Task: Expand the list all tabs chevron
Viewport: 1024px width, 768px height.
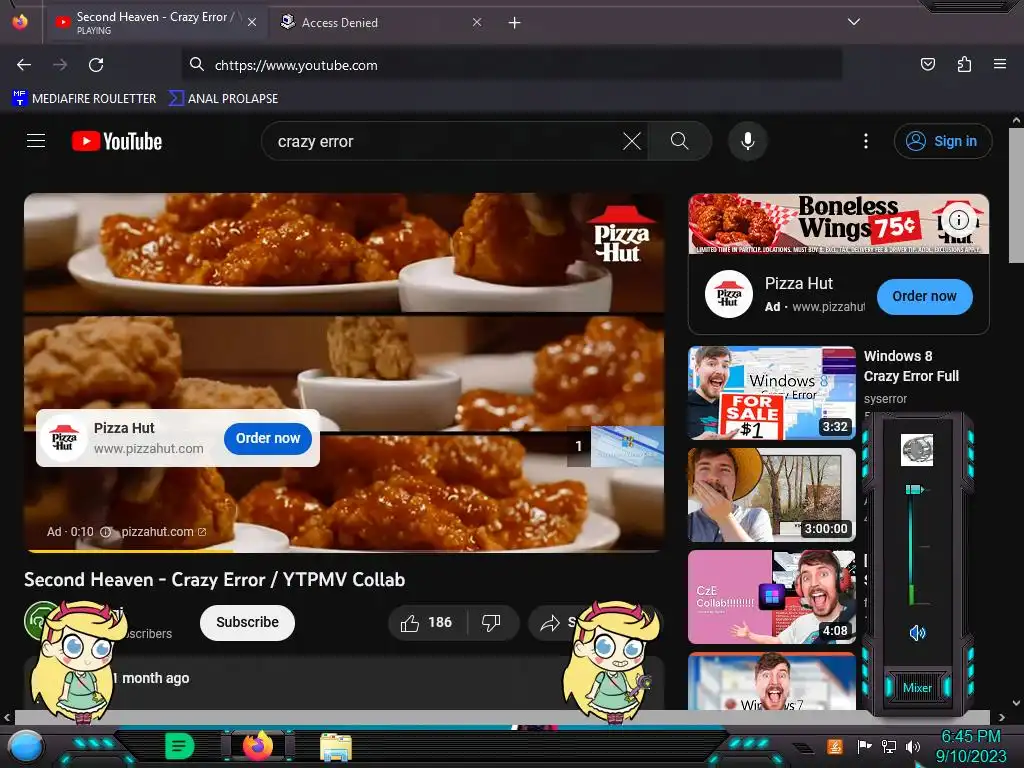Action: click(854, 22)
